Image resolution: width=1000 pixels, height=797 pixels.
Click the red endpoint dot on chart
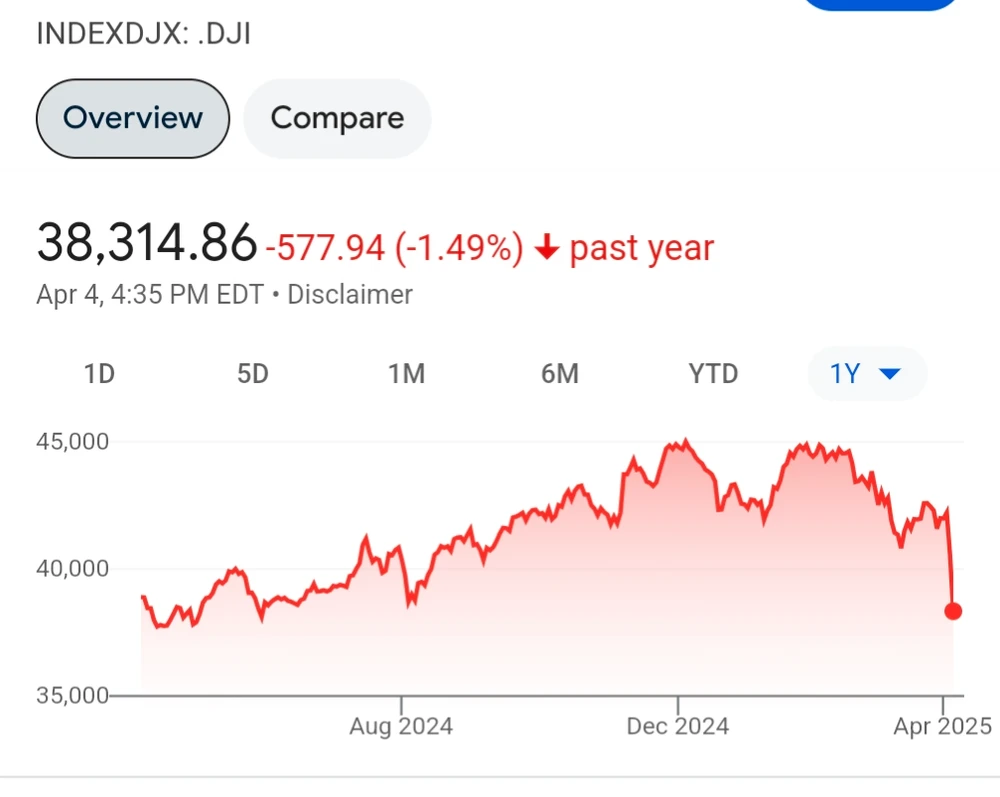pos(953,611)
